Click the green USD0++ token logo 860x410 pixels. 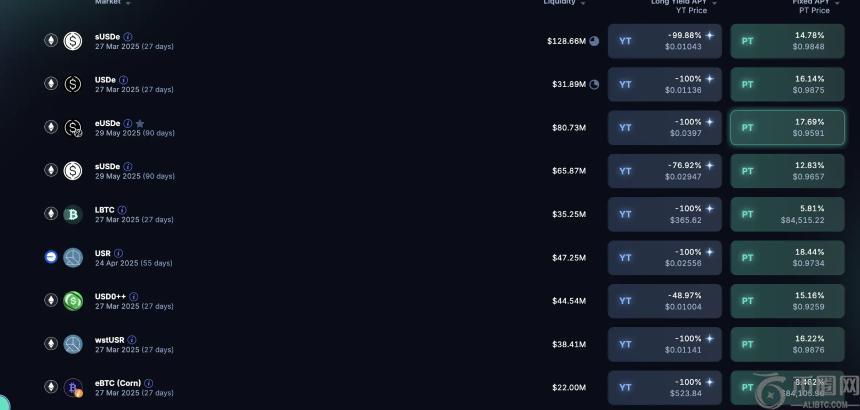[x=73, y=300]
